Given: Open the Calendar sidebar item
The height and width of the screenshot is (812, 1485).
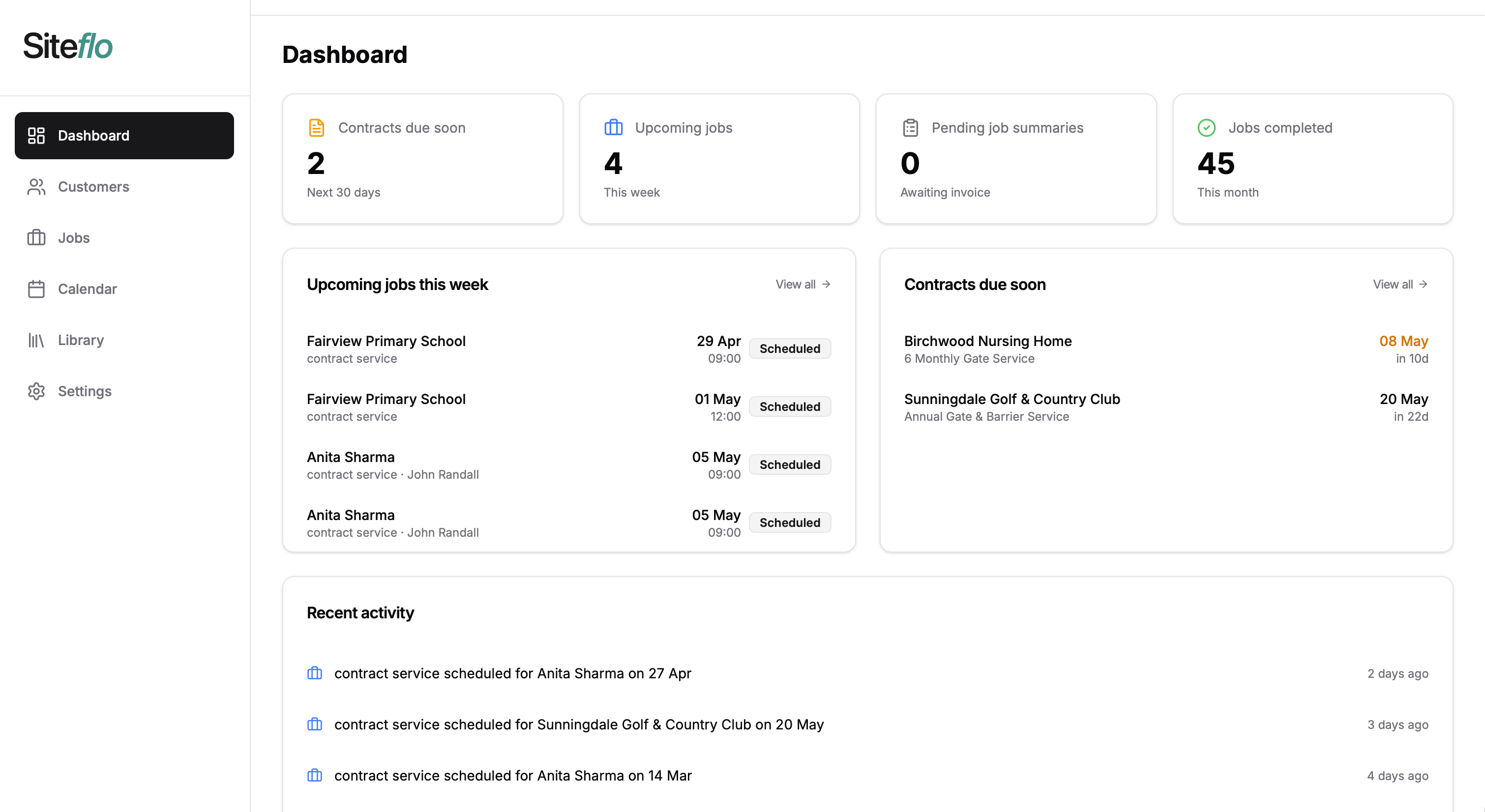Looking at the screenshot, I should pyautogui.click(x=124, y=289).
